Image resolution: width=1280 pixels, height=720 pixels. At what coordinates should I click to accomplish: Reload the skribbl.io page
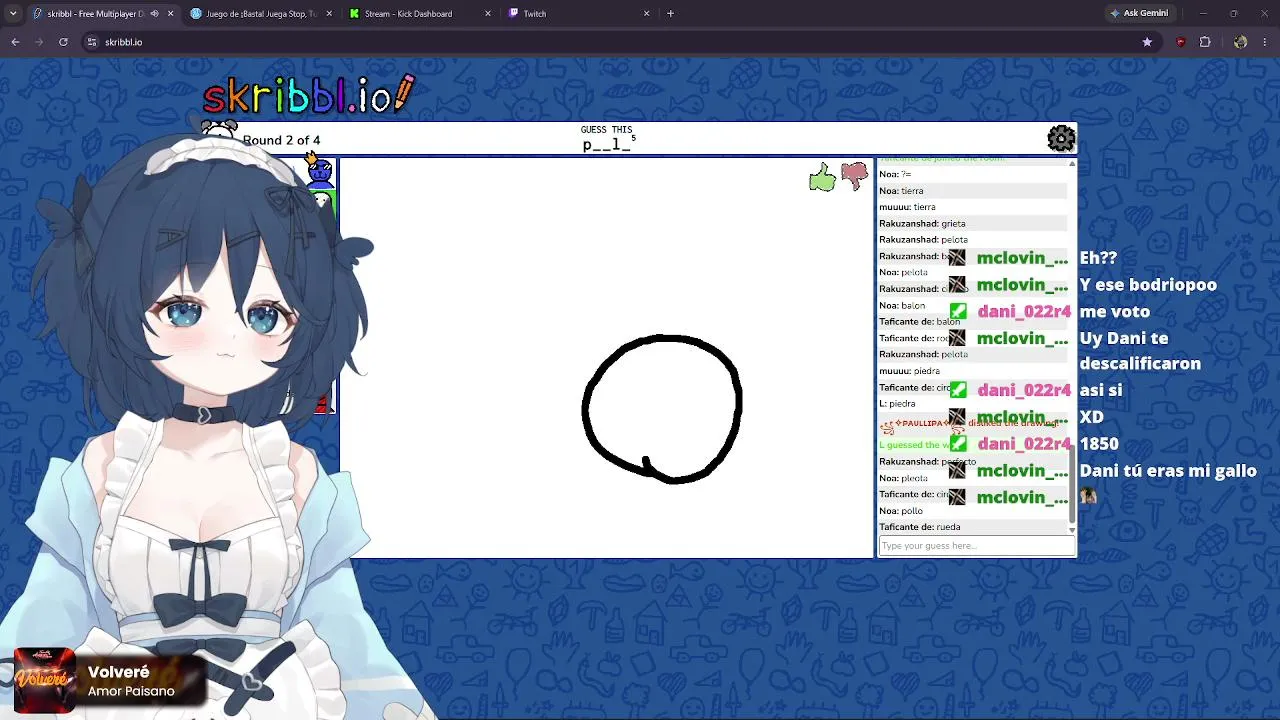coord(63,42)
